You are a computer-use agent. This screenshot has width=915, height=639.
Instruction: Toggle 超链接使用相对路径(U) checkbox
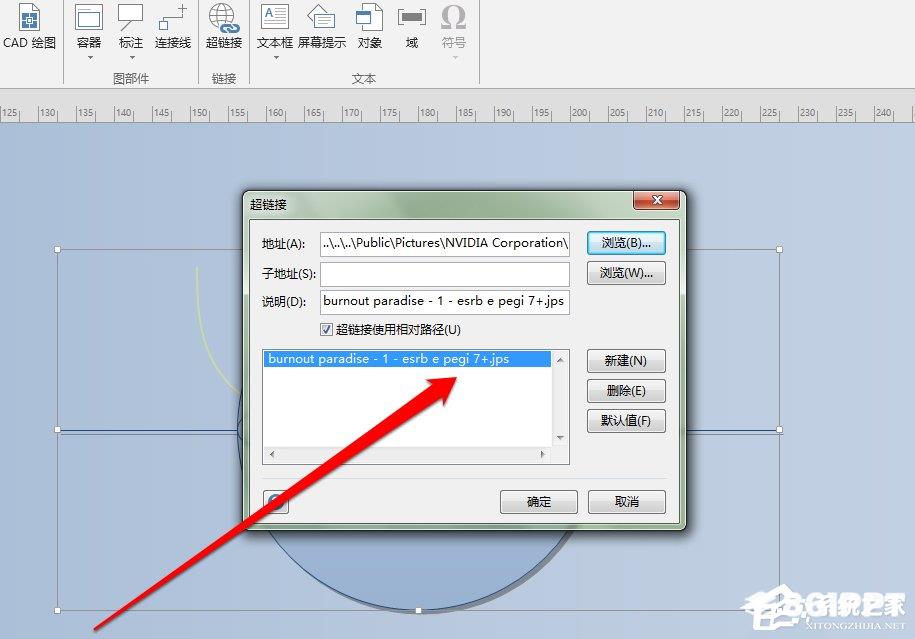pos(326,330)
